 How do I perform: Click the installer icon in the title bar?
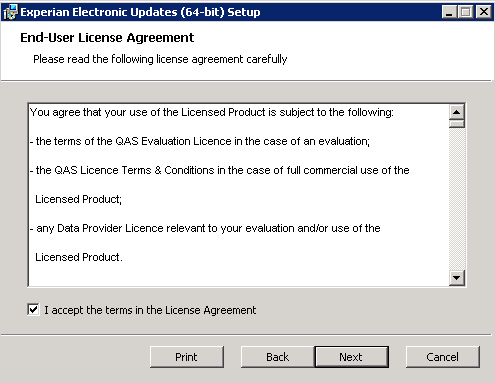point(10,12)
